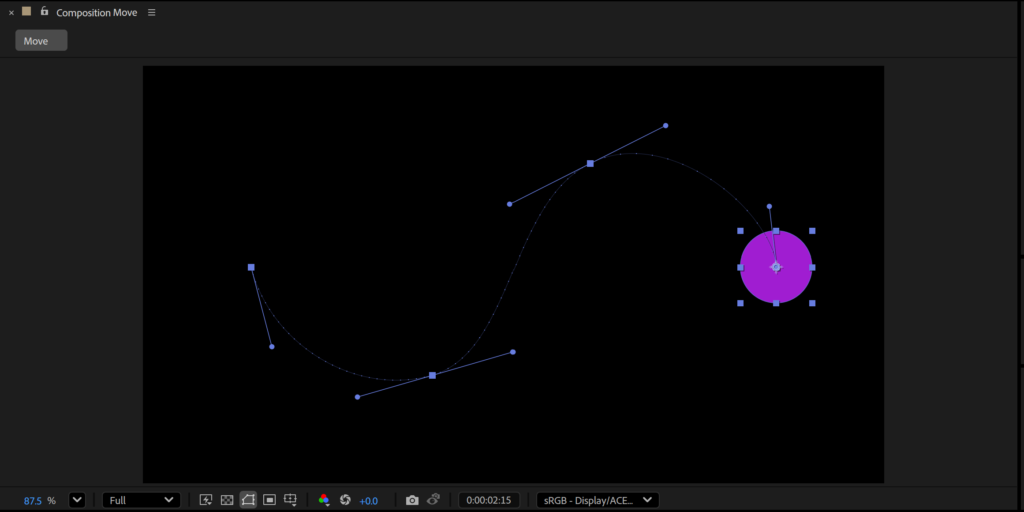
Task: Click the current time 0:00:02:15
Action: (x=489, y=500)
